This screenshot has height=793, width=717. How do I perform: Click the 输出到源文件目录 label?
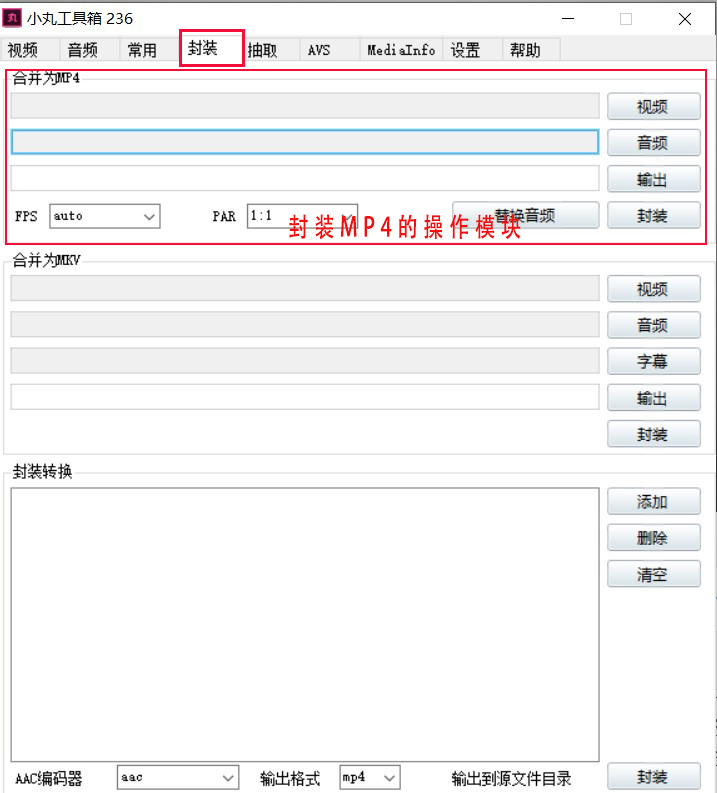pyautogui.click(x=511, y=778)
